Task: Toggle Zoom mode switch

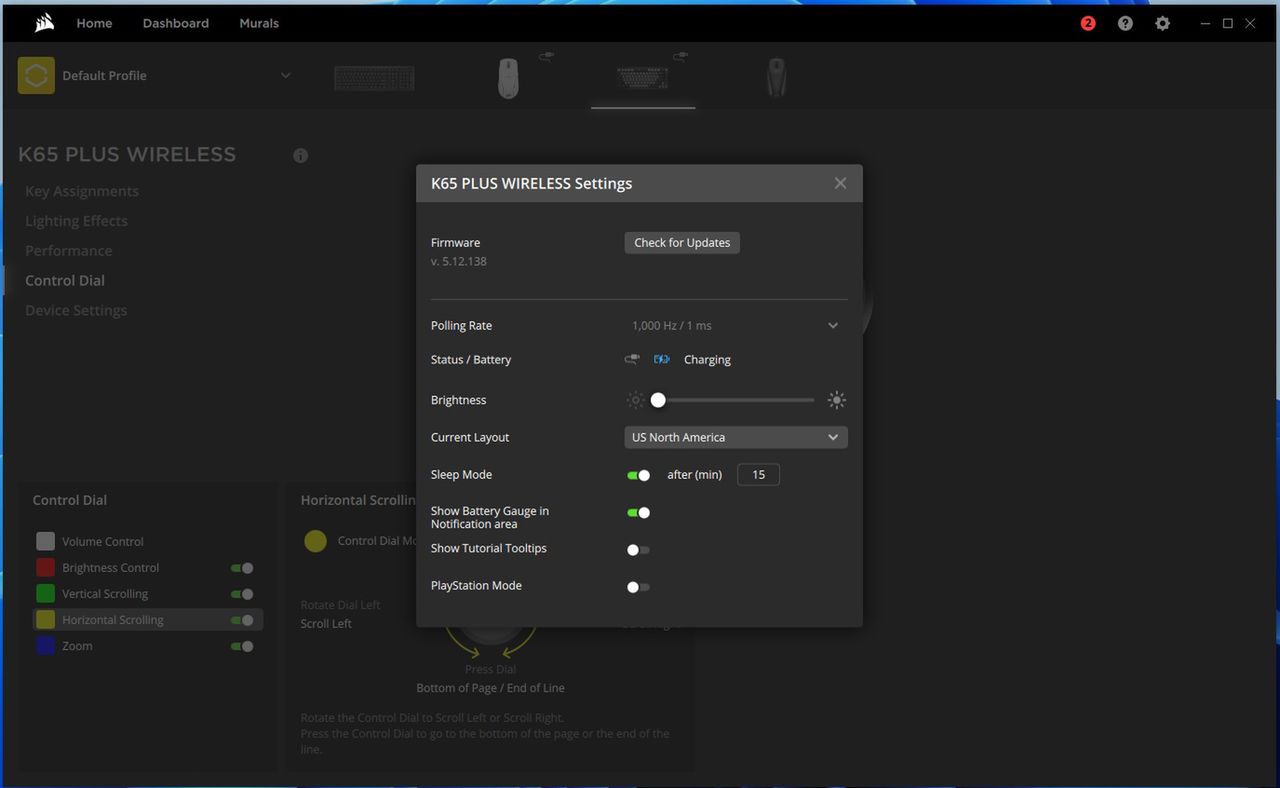Action: click(x=242, y=646)
